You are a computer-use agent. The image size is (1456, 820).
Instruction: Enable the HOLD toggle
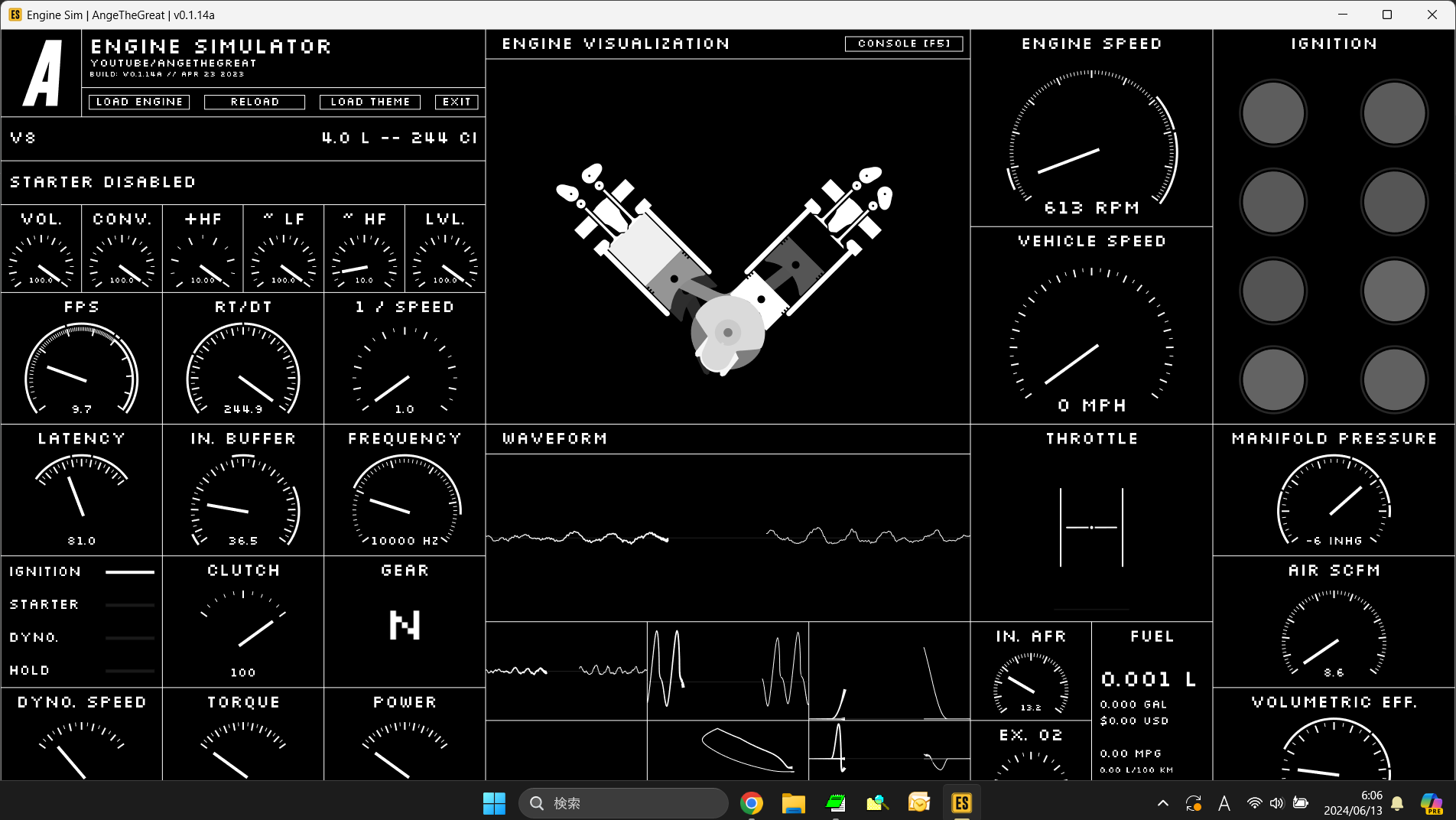(130, 670)
